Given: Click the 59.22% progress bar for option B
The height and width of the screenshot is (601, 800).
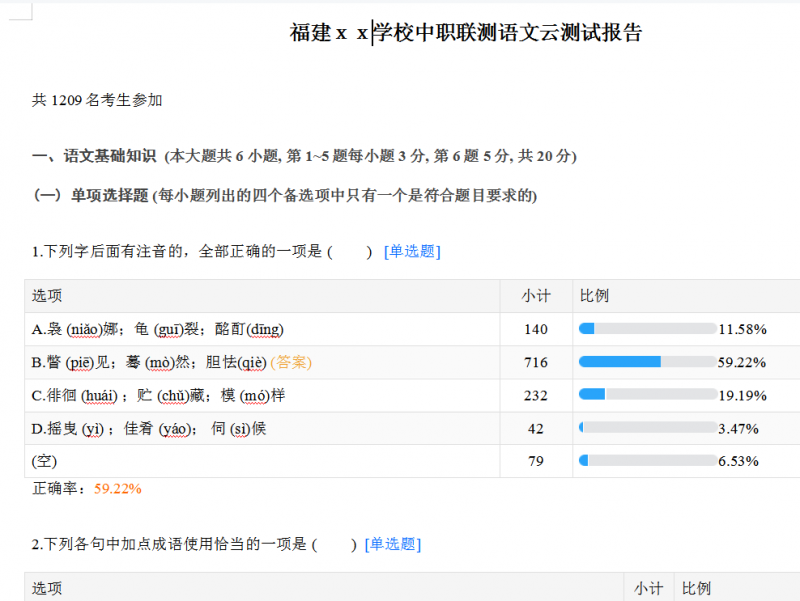Looking at the screenshot, I should pos(646,362).
